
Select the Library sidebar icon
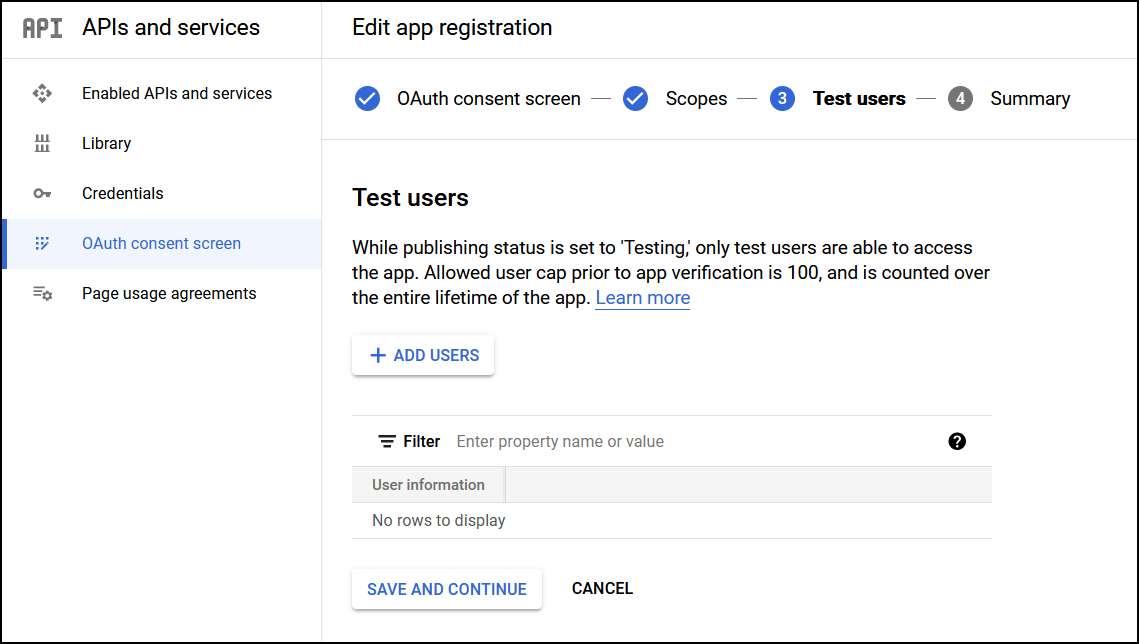click(42, 143)
